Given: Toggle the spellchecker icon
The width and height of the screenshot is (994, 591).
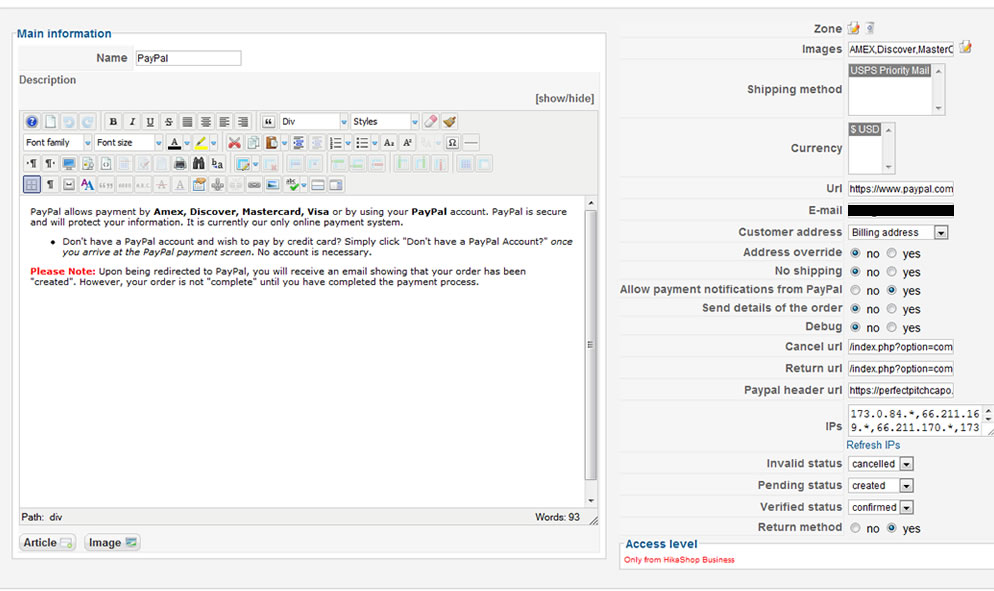Looking at the screenshot, I should [292, 185].
